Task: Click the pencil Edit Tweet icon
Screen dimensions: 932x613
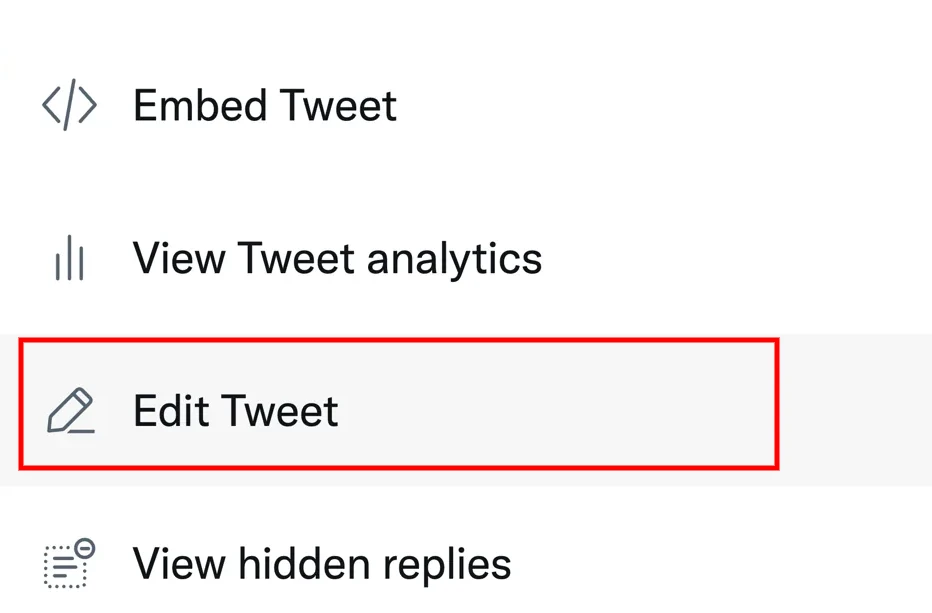Action: [70, 411]
